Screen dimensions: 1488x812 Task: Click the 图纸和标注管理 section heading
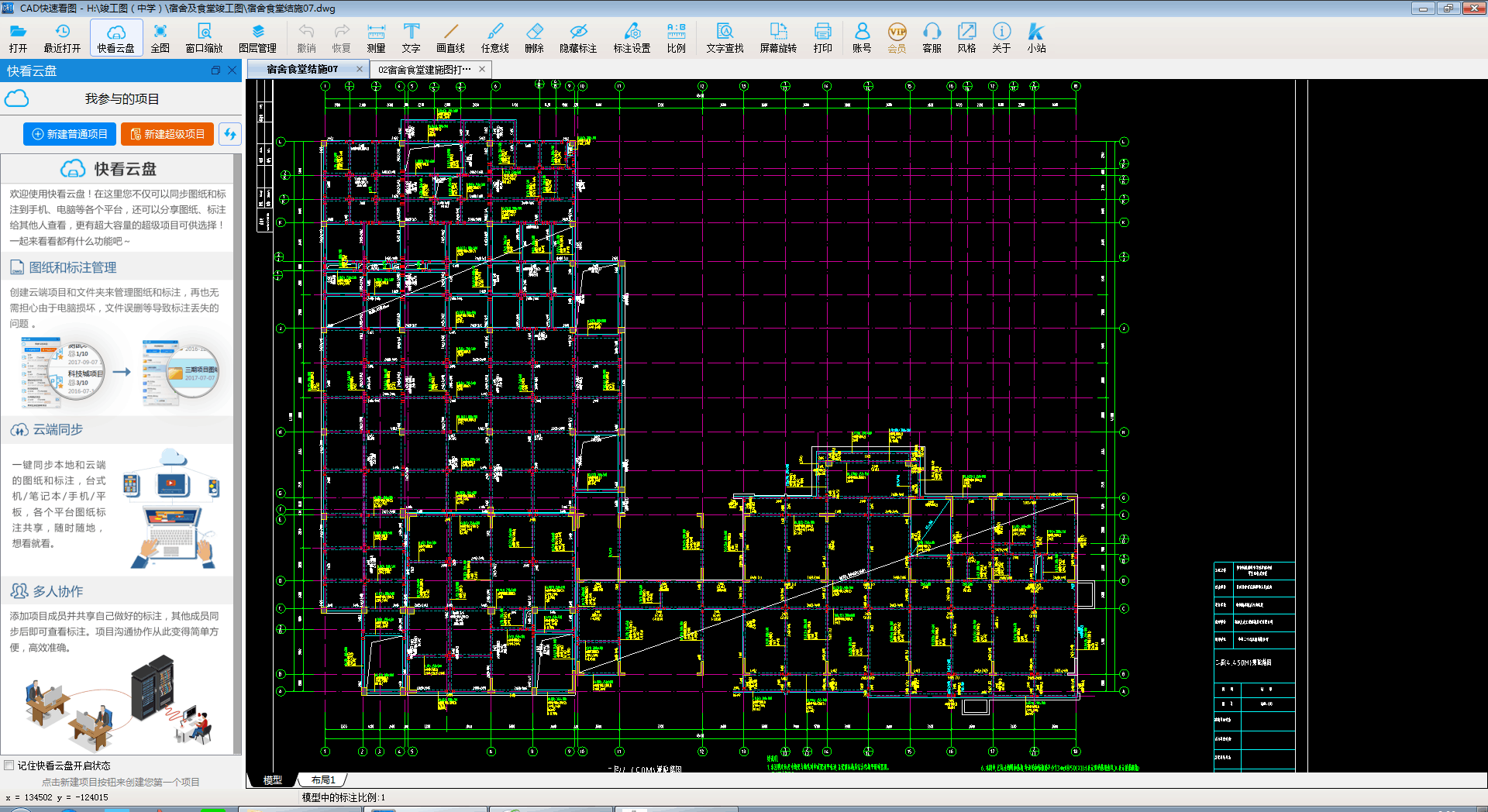click(x=73, y=267)
